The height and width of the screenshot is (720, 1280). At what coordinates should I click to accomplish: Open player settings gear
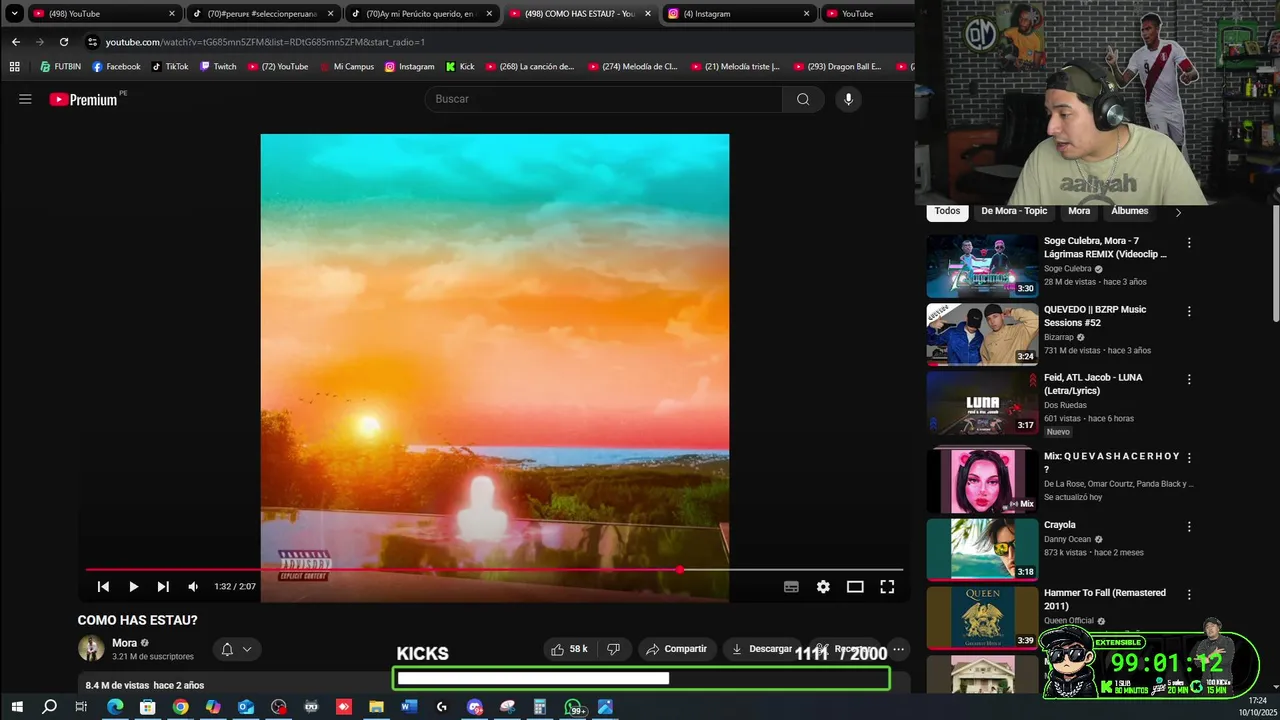tap(823, 587)
